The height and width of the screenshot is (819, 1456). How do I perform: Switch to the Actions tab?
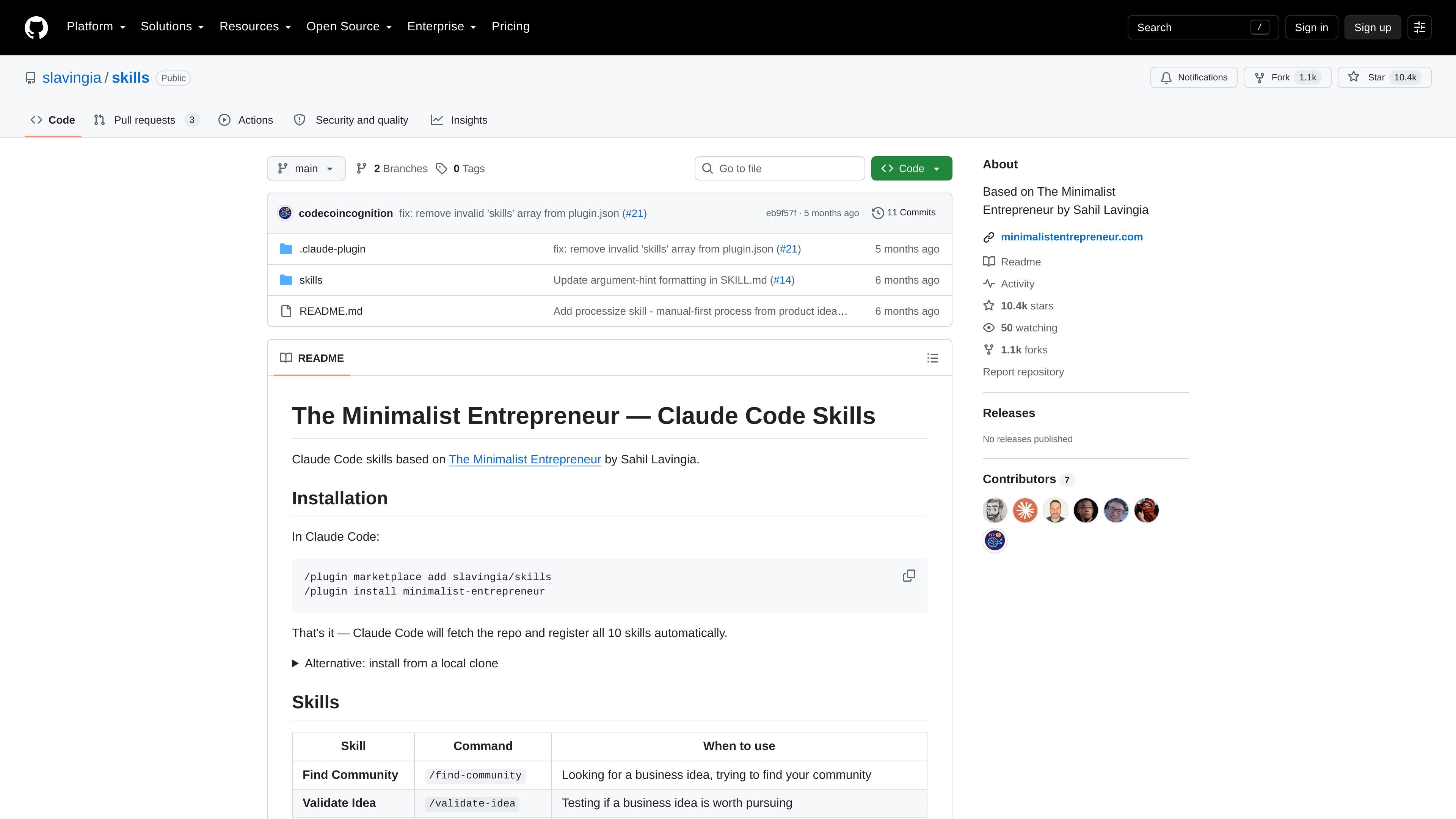pos(246,120)
